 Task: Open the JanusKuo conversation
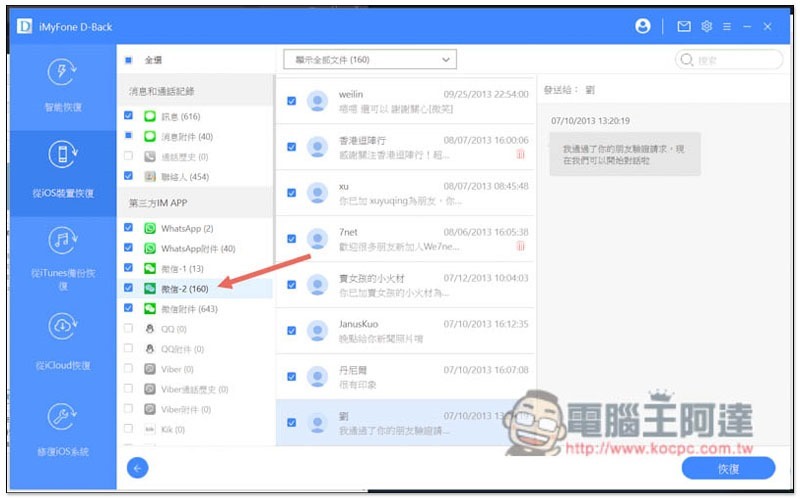406,331
